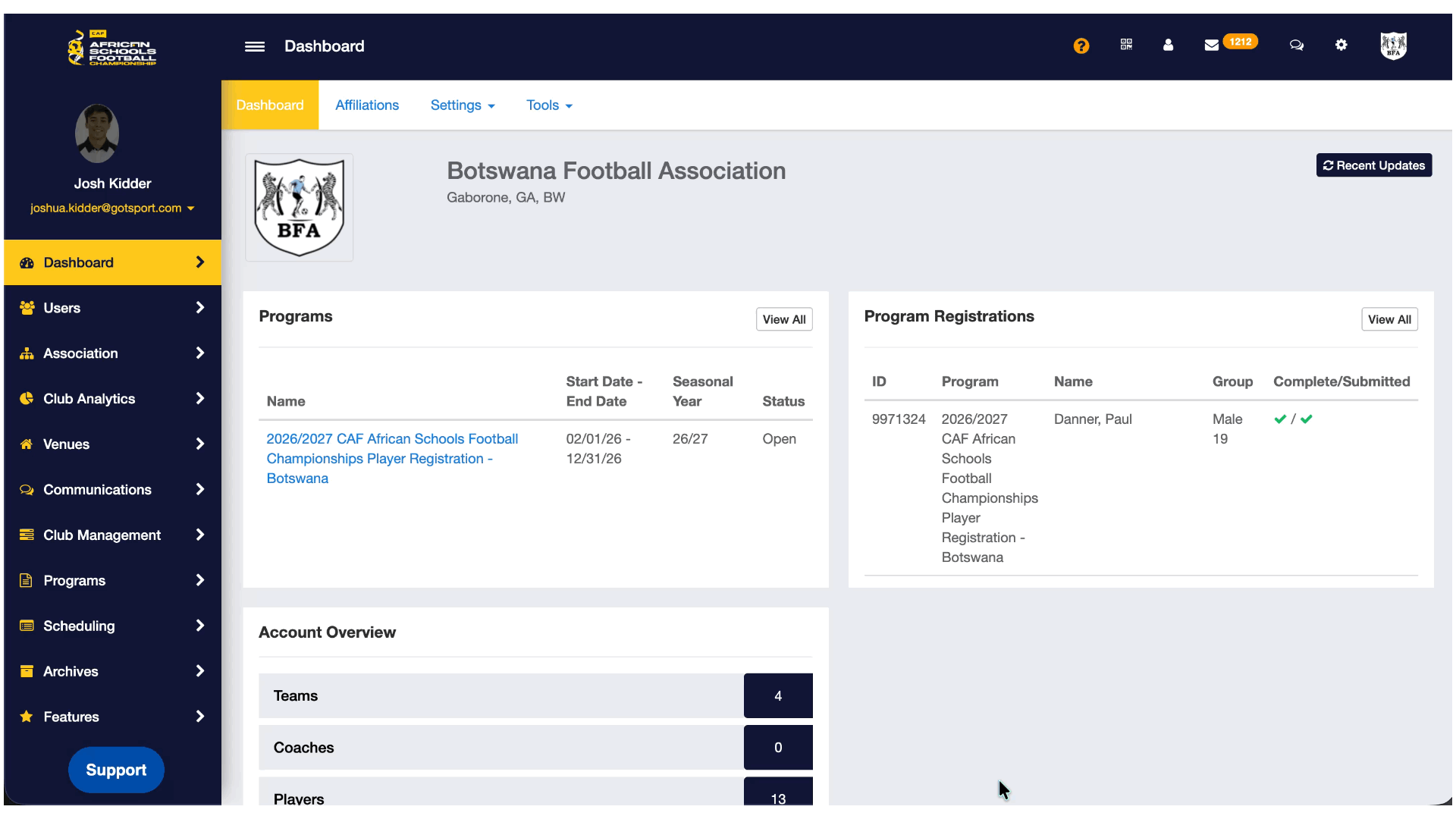This screenshot has width=1456, height=819.
Task: Open the chat bubbles icon in header
Action: click(1297, 45)
